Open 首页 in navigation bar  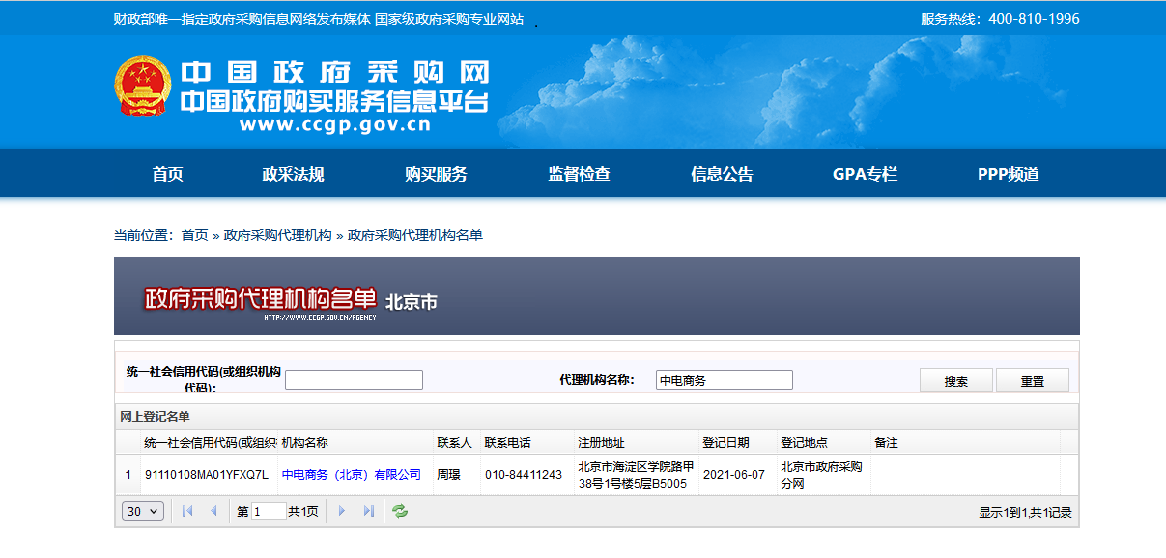[168, 174]
